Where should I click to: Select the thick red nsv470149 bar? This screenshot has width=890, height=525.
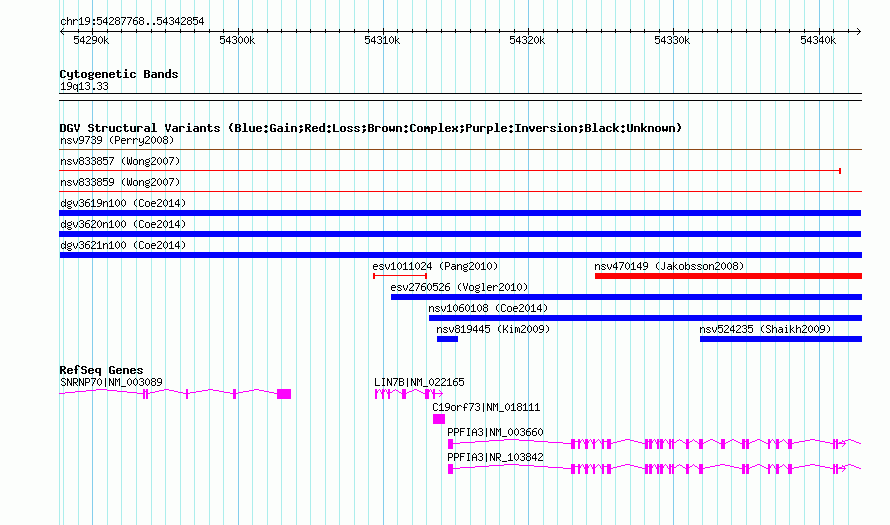tap(728, 276)
